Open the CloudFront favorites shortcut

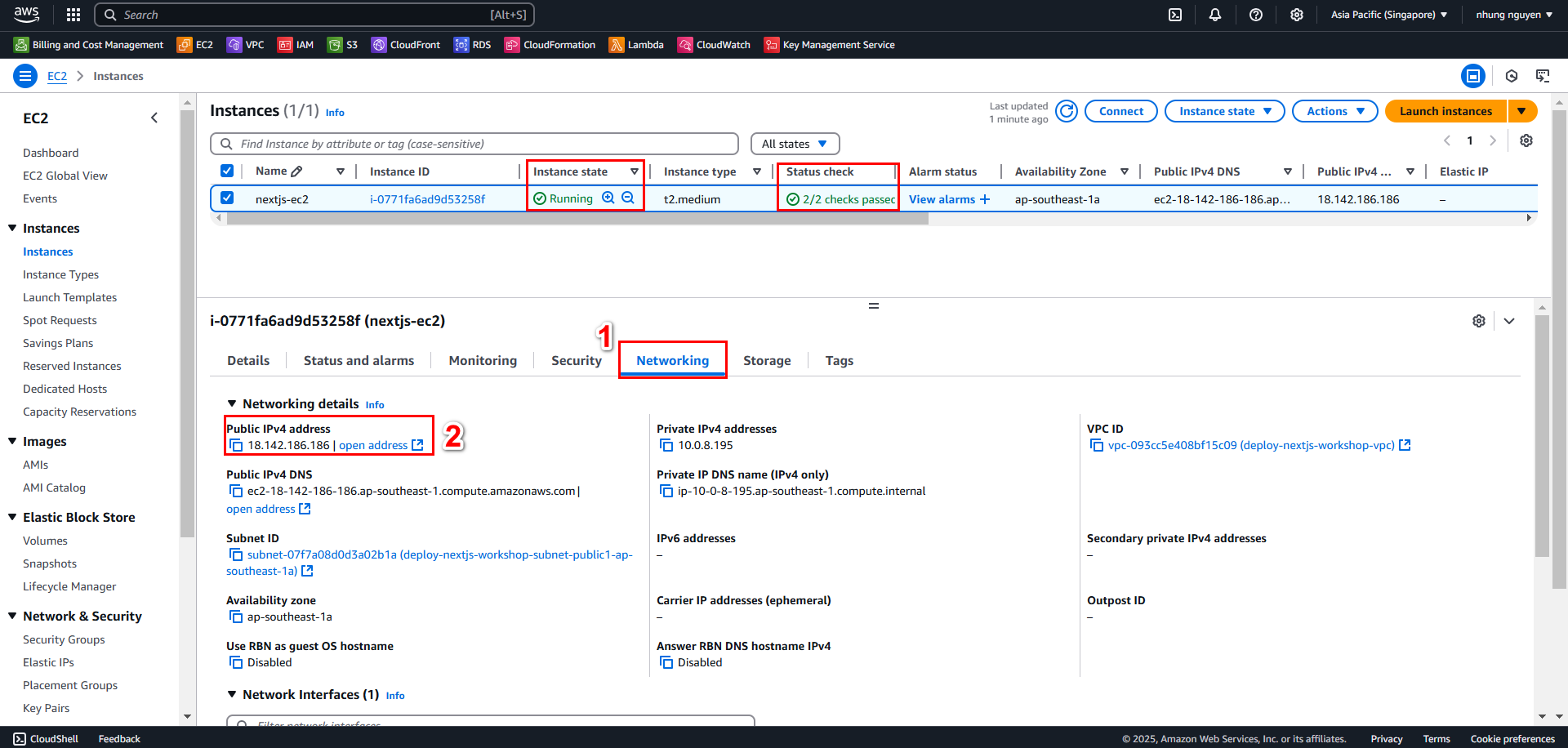pyautogui.click(x=406, y=45)
